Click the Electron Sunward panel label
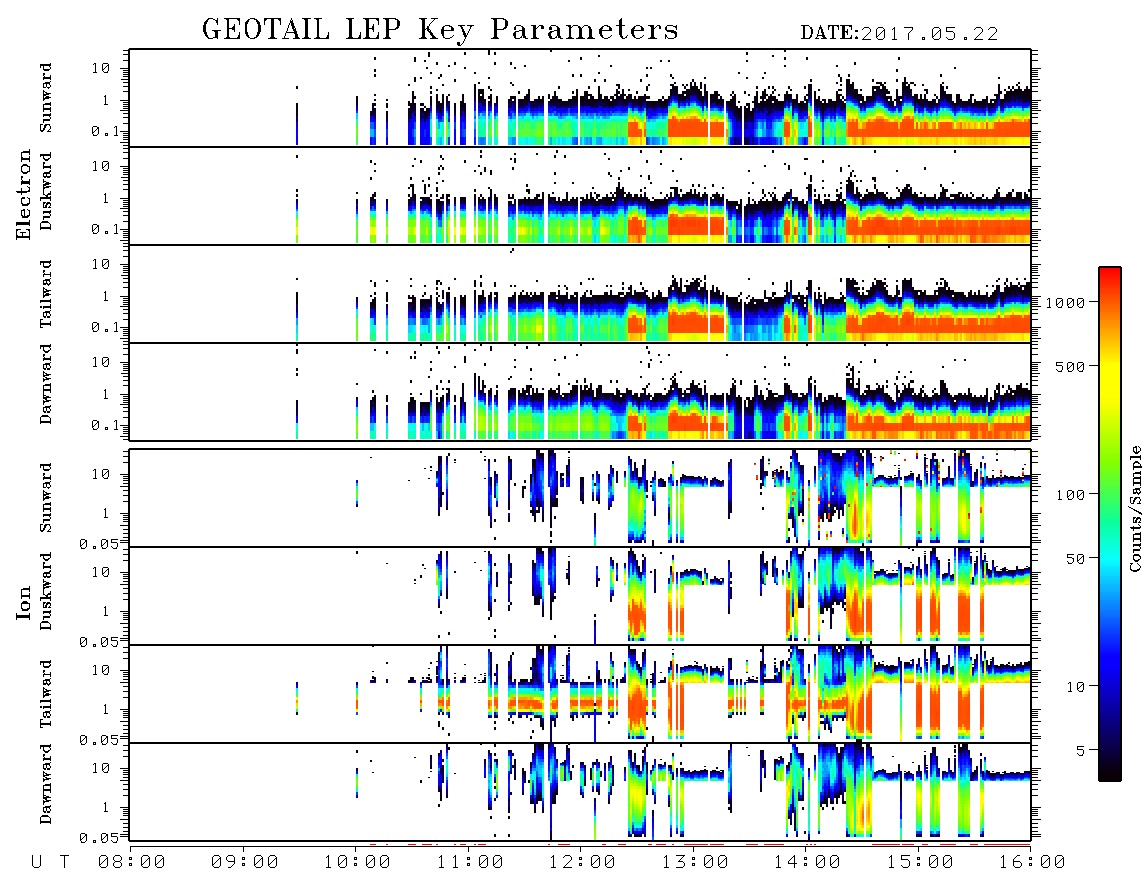1142x880 pixels. point(46,98)
